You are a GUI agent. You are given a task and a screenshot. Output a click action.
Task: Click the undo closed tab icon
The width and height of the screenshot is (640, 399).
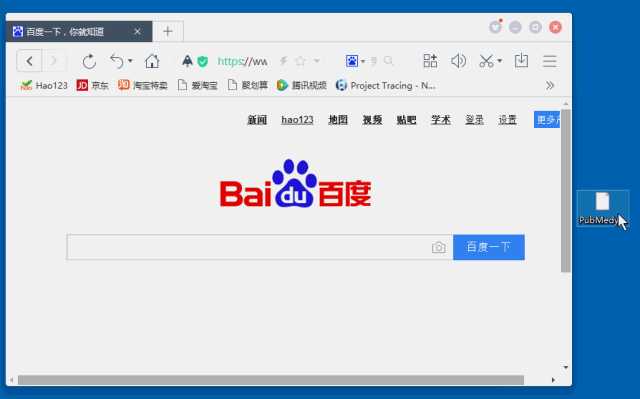tap(117, 61)
